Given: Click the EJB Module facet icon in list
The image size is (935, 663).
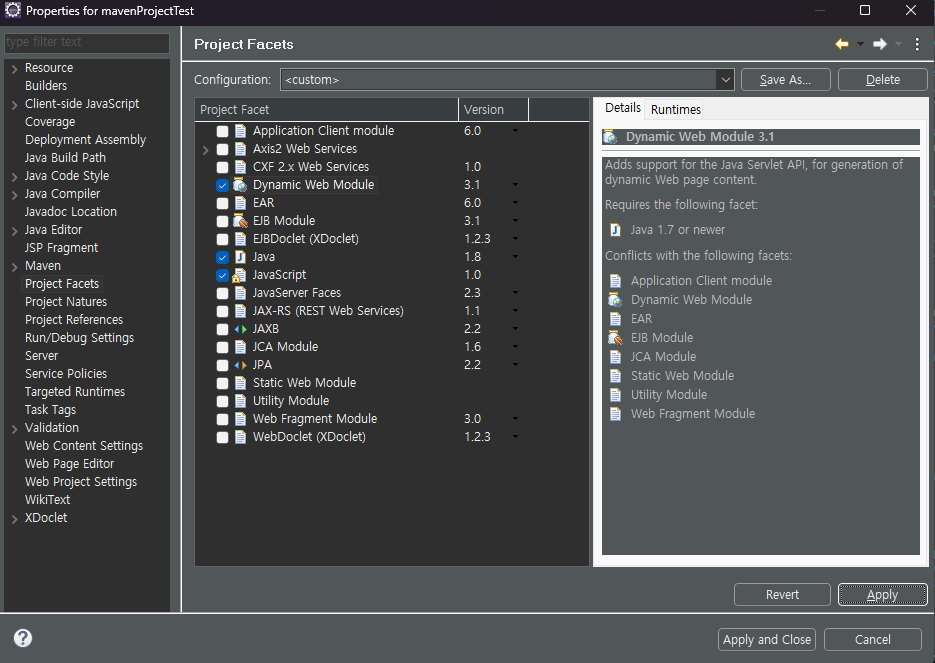Looking at the screenshot, I should 240,221.
